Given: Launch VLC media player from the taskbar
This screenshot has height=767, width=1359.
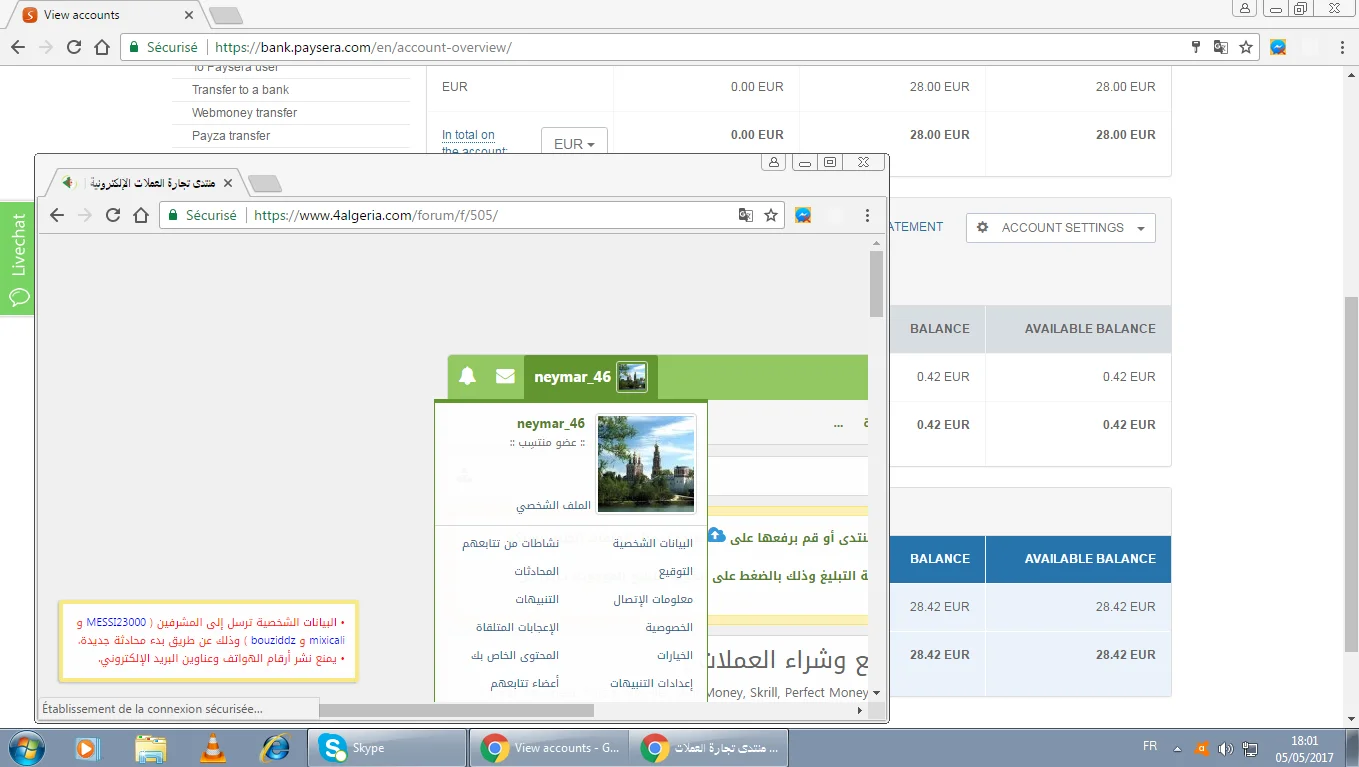Looking at the screenshot, I should pos(212,747).
